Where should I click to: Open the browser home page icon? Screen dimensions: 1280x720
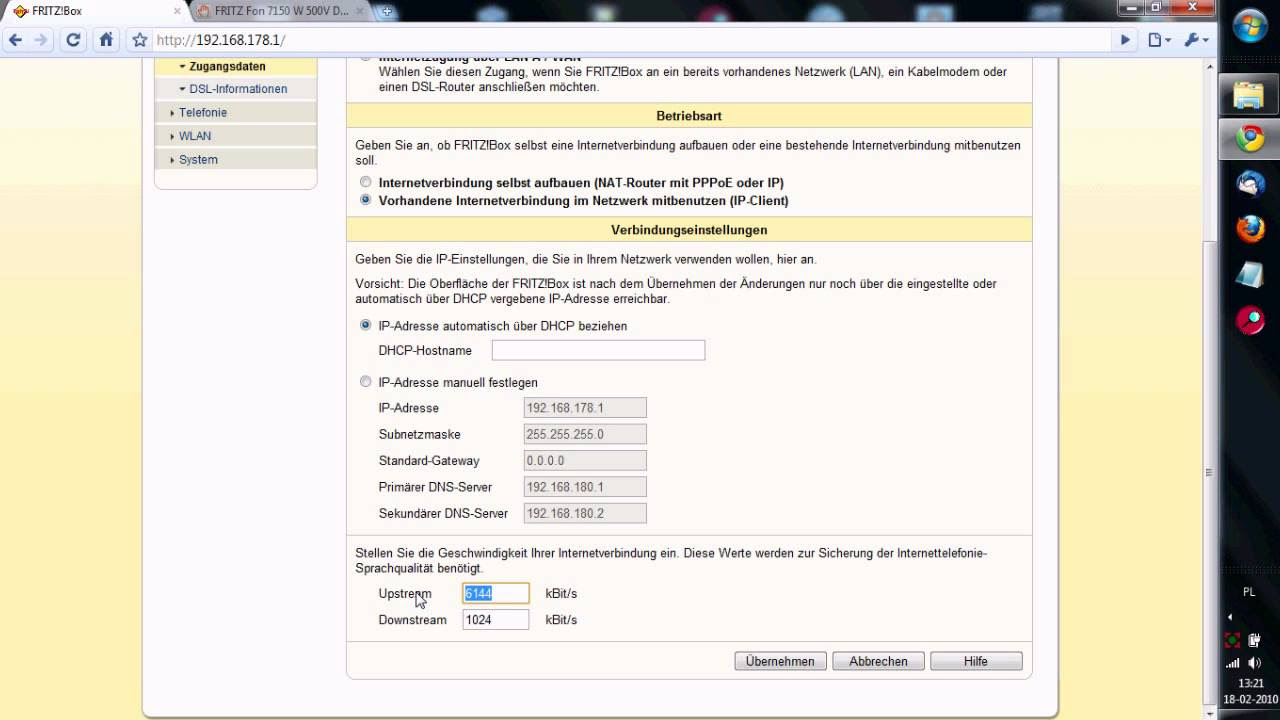(106, 40)
